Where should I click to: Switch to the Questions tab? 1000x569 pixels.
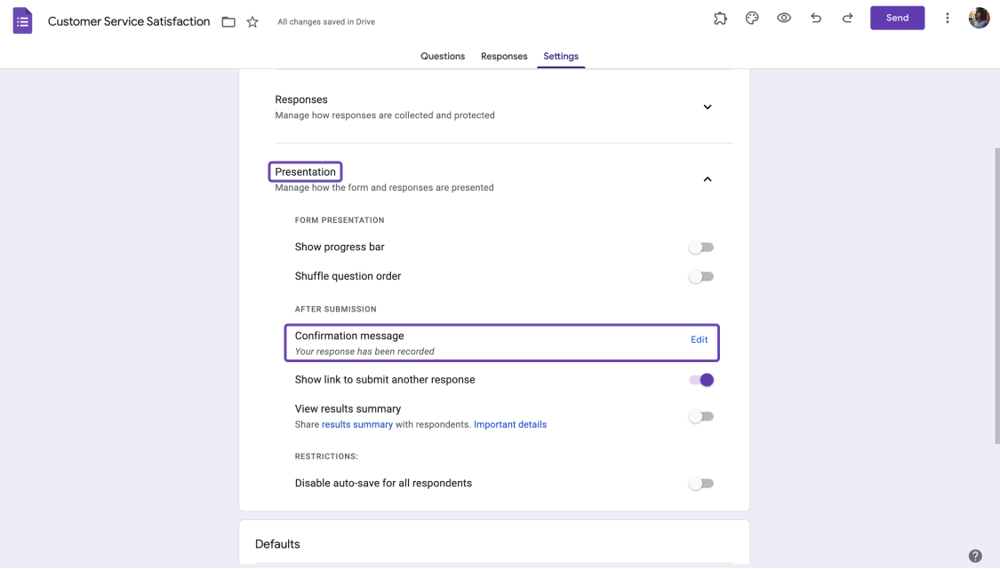click(x=442, y=56)
